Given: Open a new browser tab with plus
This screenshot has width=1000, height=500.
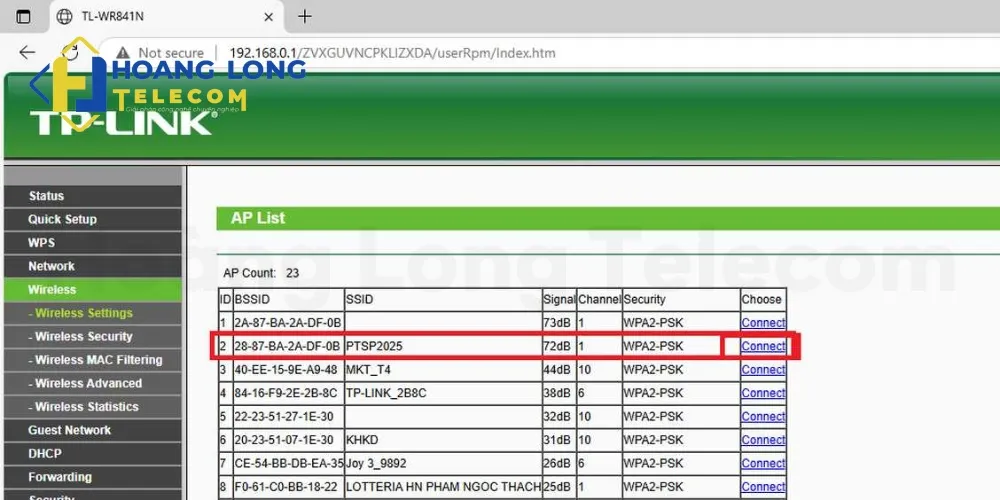Looking at the screenshot, I should point(305,17).
